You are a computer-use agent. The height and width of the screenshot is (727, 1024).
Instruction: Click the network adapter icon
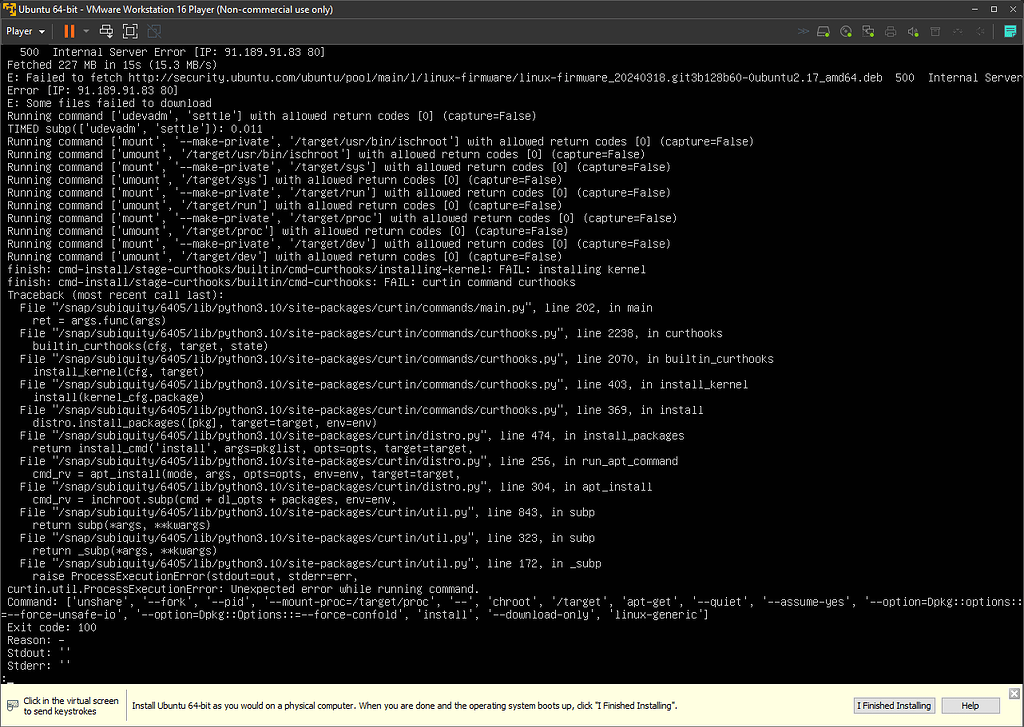(x=868, y=31)
